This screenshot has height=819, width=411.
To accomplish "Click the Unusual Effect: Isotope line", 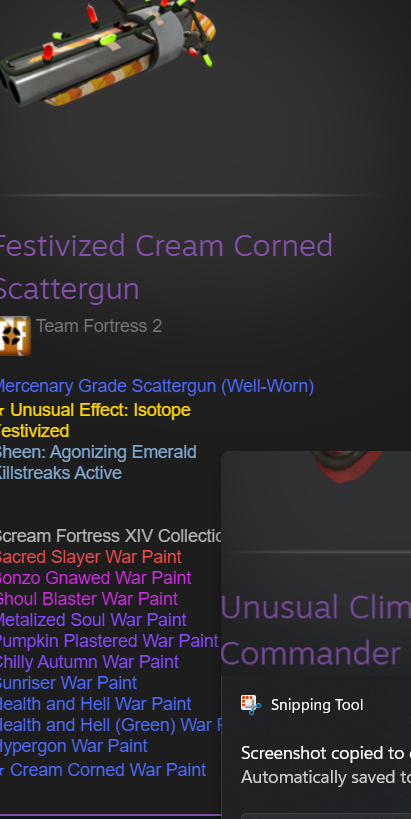I will (95, 410).
